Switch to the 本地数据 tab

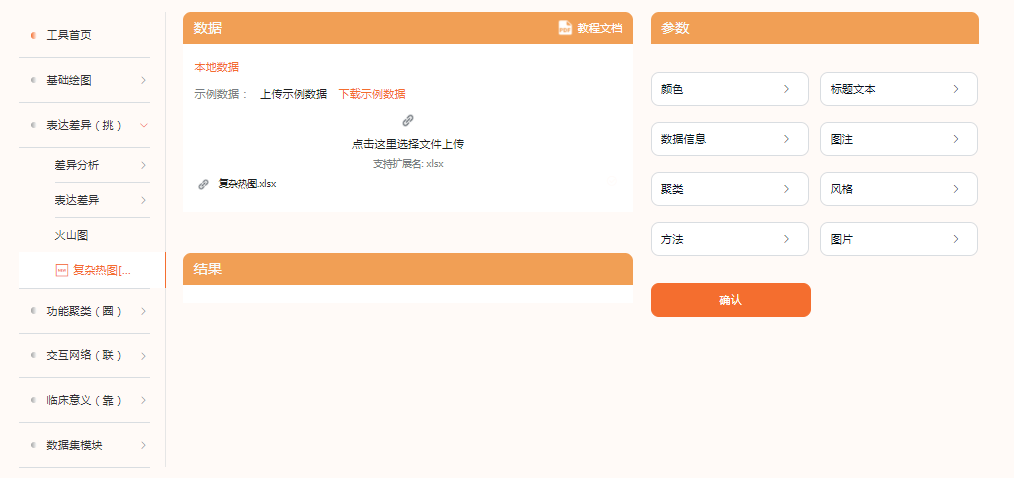[217, 67]
